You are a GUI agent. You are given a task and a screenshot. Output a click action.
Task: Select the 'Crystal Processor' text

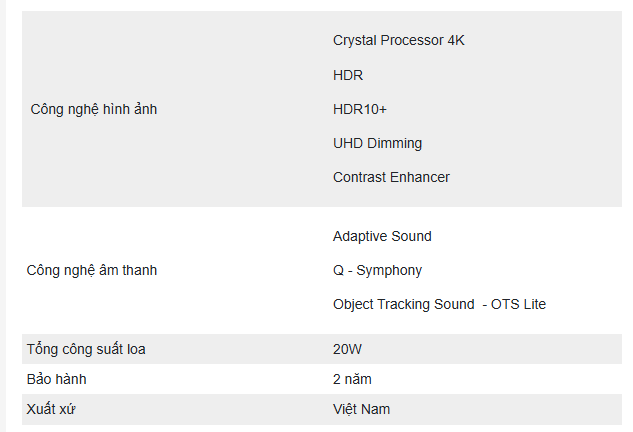click(388, 41)
